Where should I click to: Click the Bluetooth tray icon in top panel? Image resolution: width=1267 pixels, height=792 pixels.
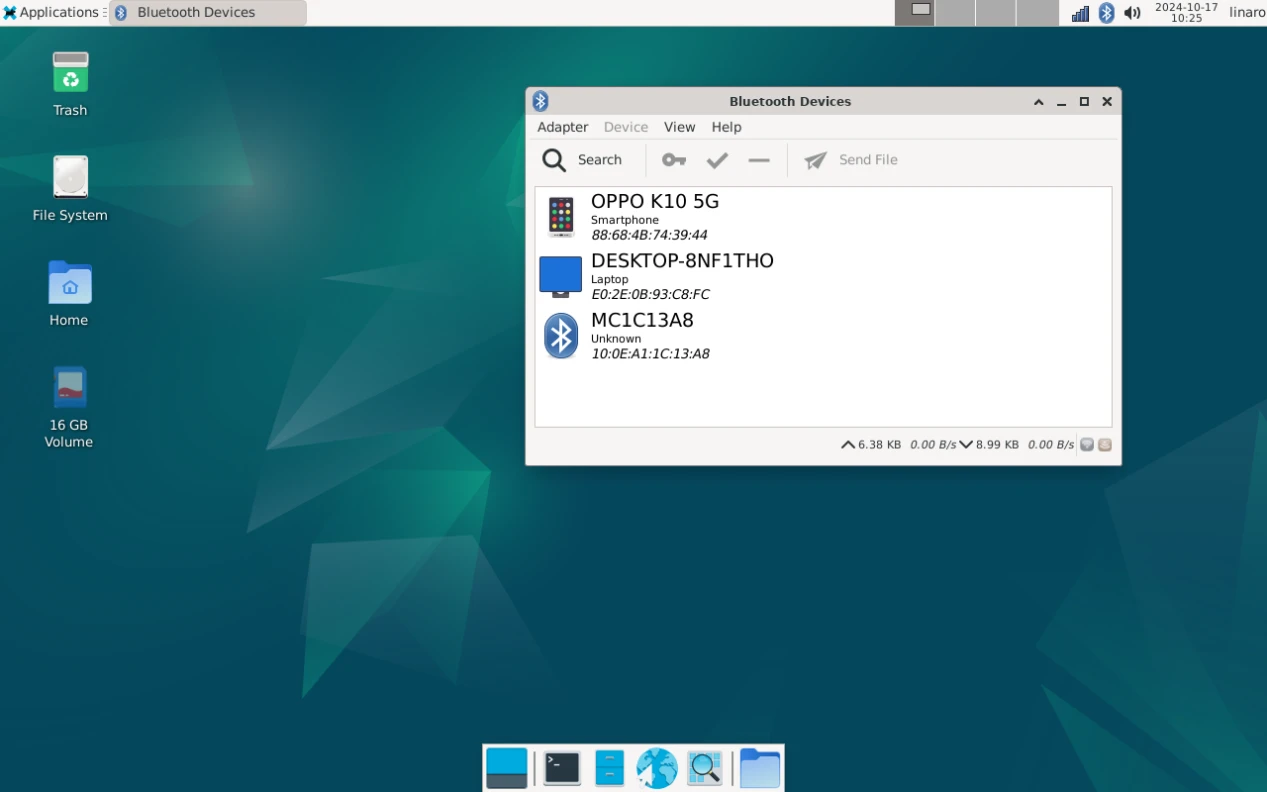[1106, 13]
